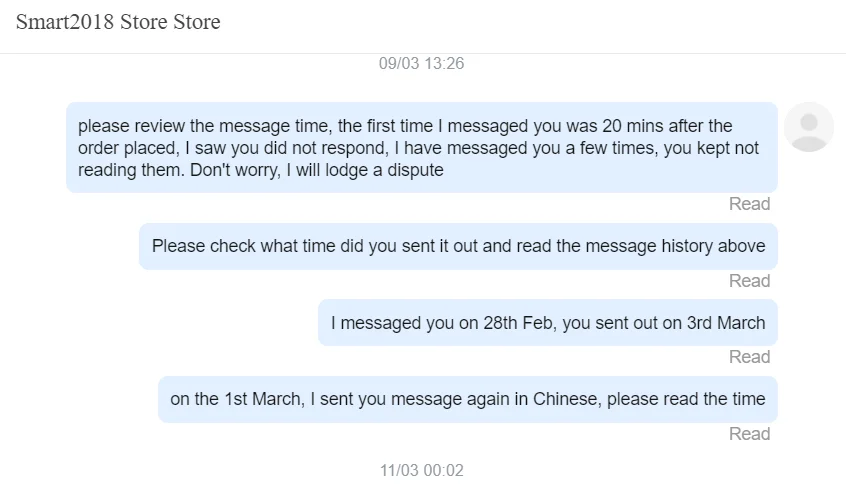The image size is (846, 496).
Task: Click the 11/03 00:02 timestamp
Action: click(x=421, y=470)
